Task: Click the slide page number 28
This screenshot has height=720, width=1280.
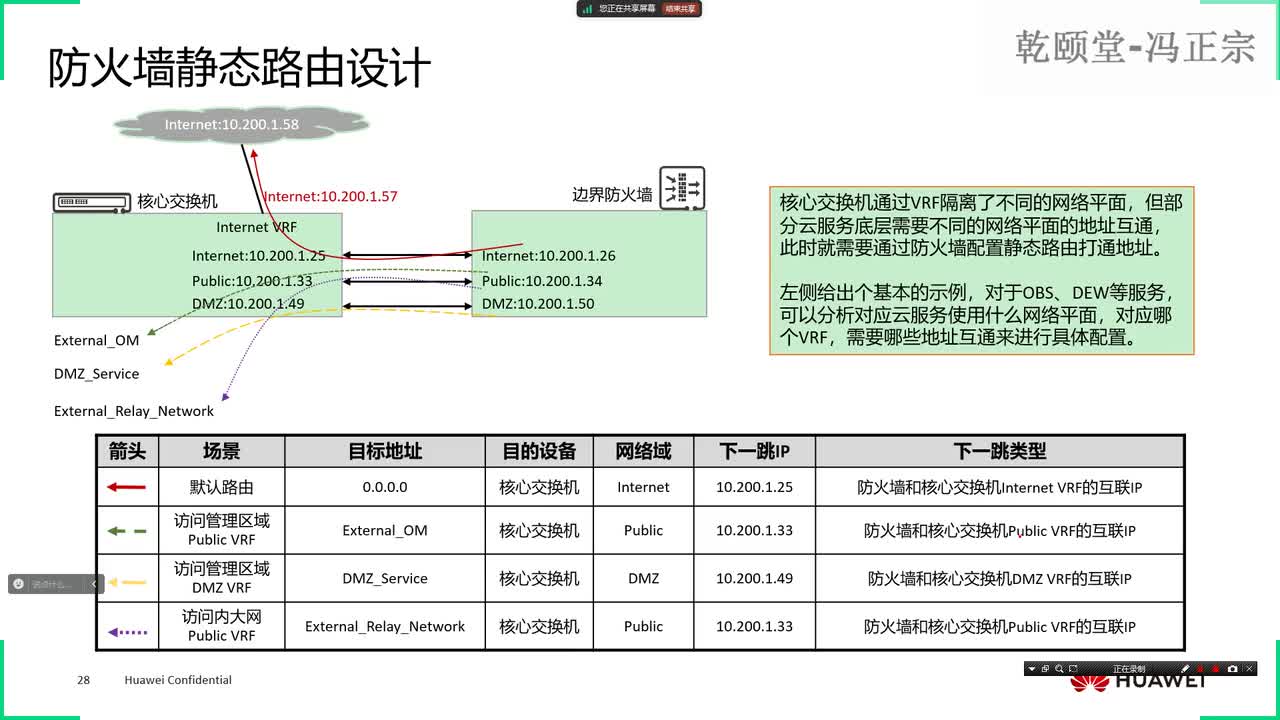Action: coord(83,680)
